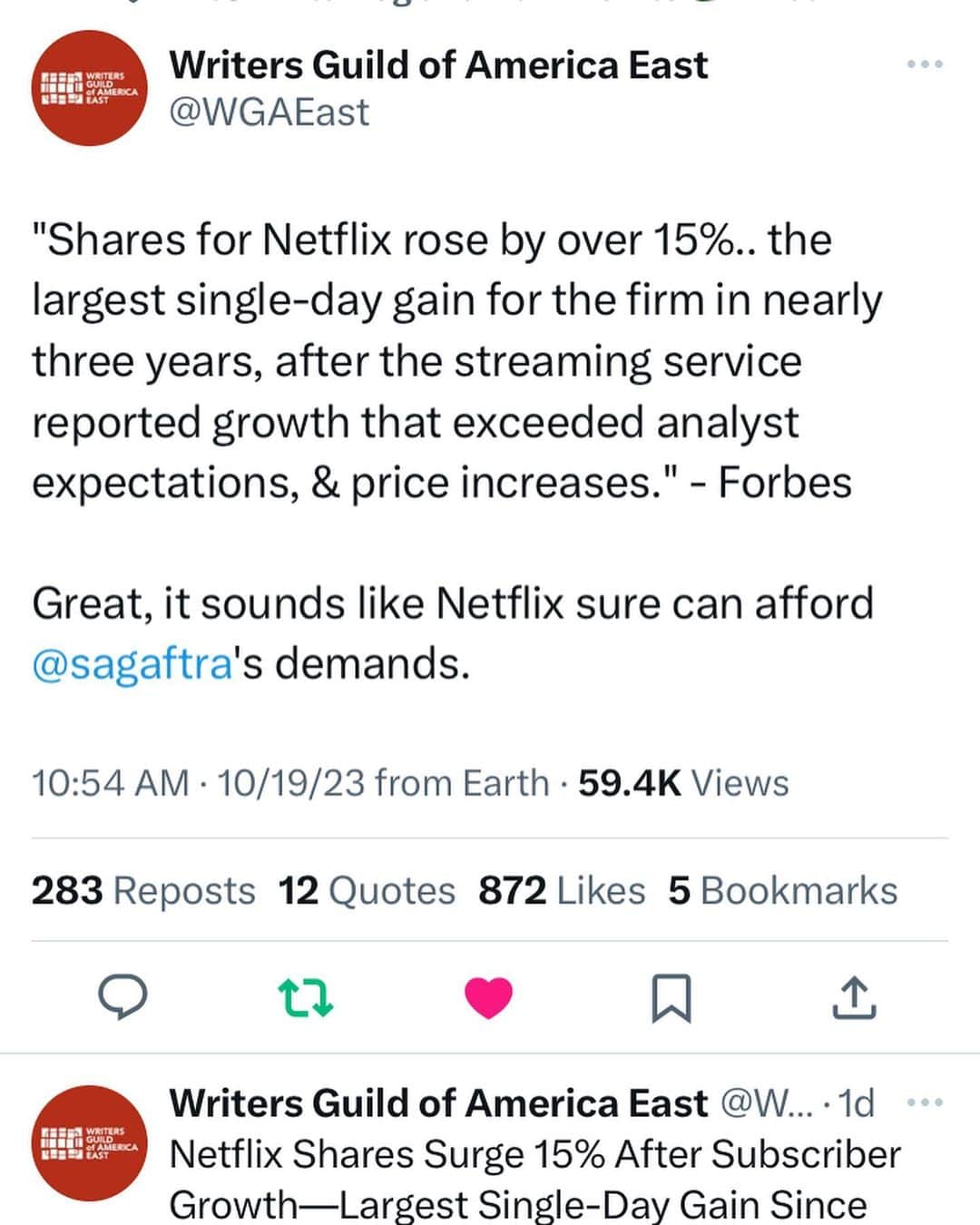980x1225 pixels.
Task: Tap the reply's Writers Guild avatar
Action: click(89, 1142)
